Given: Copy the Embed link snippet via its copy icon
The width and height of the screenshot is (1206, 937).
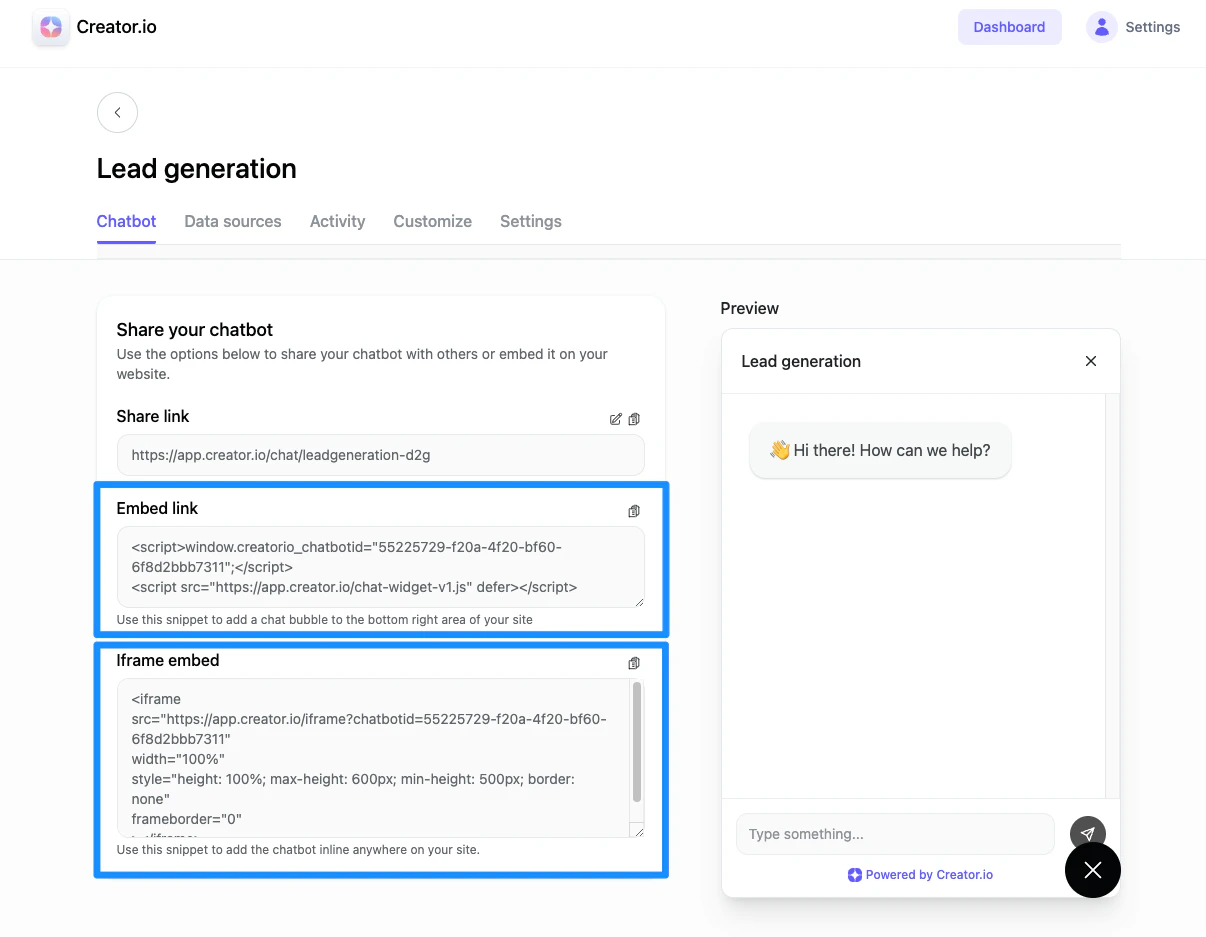Looking at the screenshot, I should (x=634, y=511).
